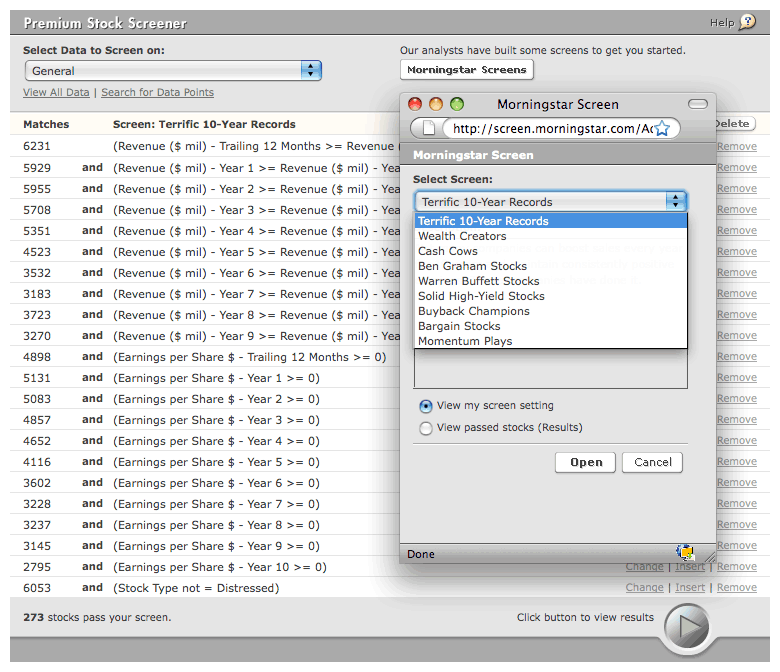Open the Search for Data Points link

click(x=157, y=92)
